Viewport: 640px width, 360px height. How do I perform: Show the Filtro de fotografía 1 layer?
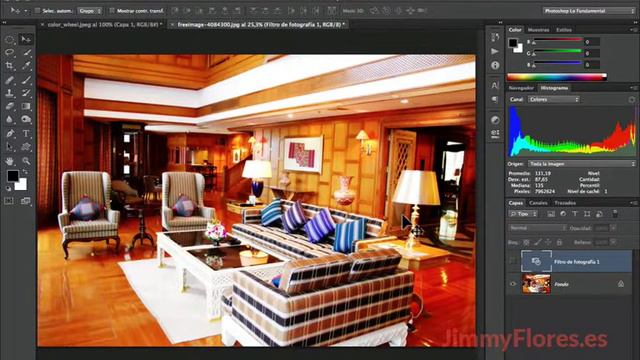(513, 262)
